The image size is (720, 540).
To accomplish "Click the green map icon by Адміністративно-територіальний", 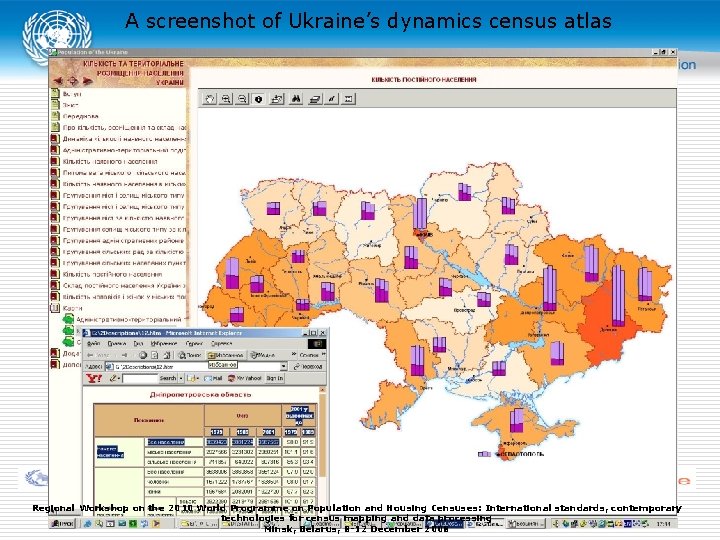I will coord(68,319).
